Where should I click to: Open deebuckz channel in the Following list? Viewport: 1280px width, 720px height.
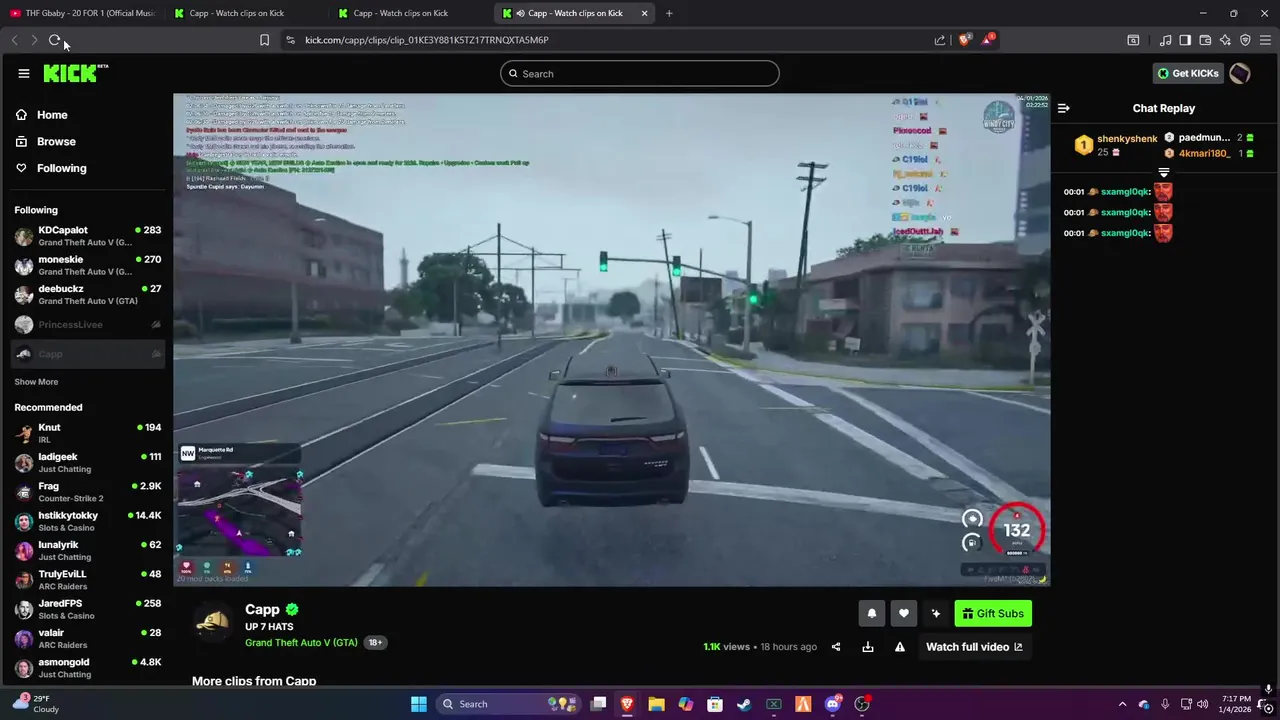[x=88, y=294]
